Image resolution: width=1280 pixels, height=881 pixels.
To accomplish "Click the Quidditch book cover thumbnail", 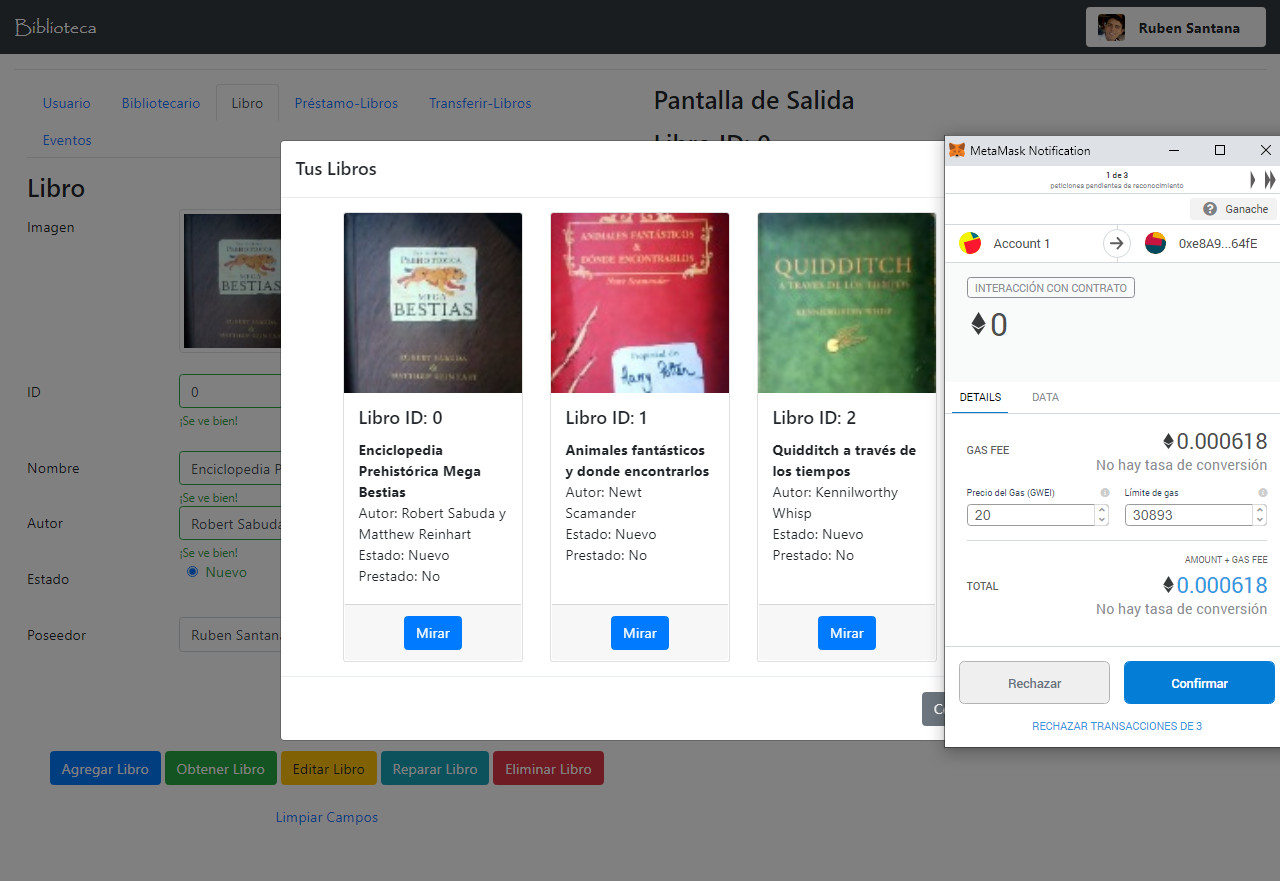I will point(846,302).
